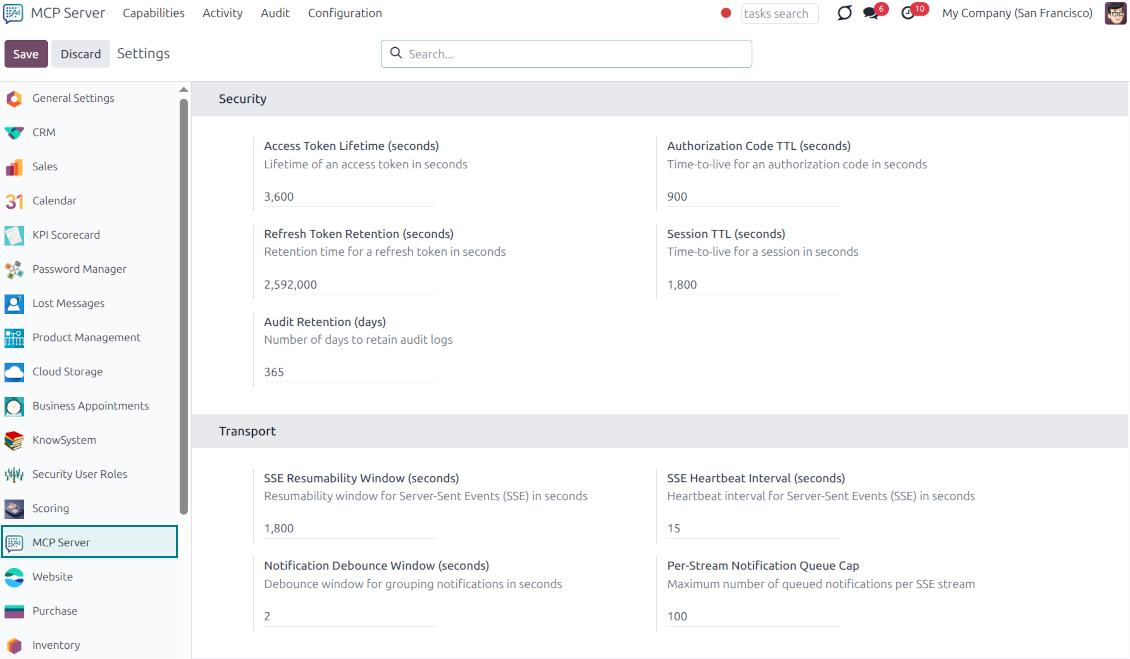Open the user avatar profile menu
Screen dimensions: 1130x659
click(1115, 13)
